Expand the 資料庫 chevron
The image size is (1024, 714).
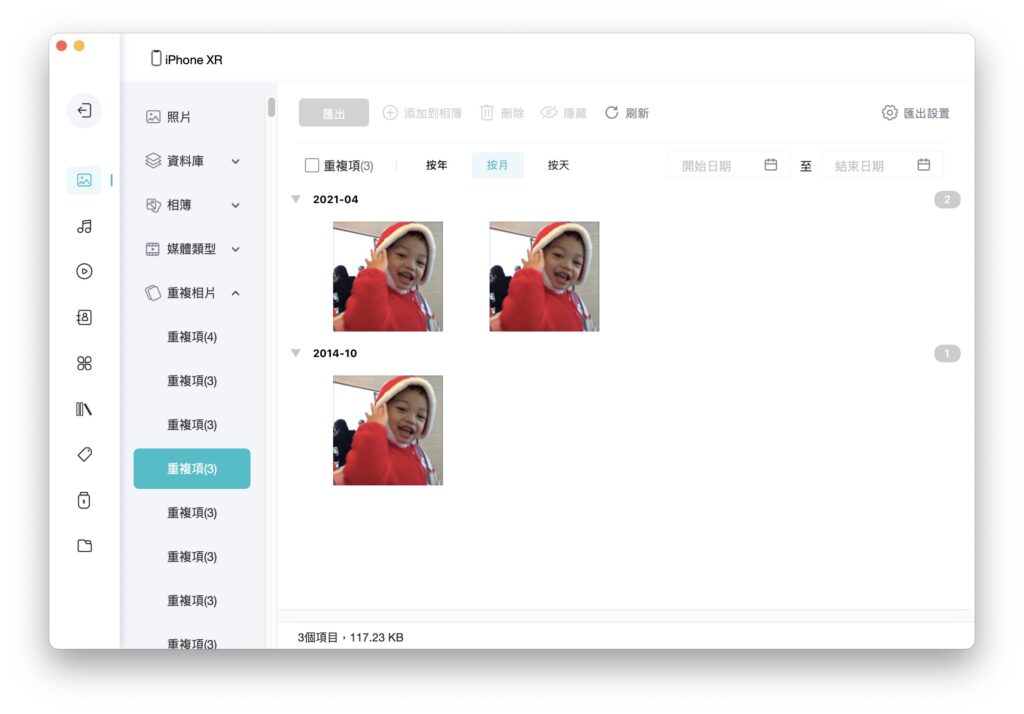click(x=236, y=161)
